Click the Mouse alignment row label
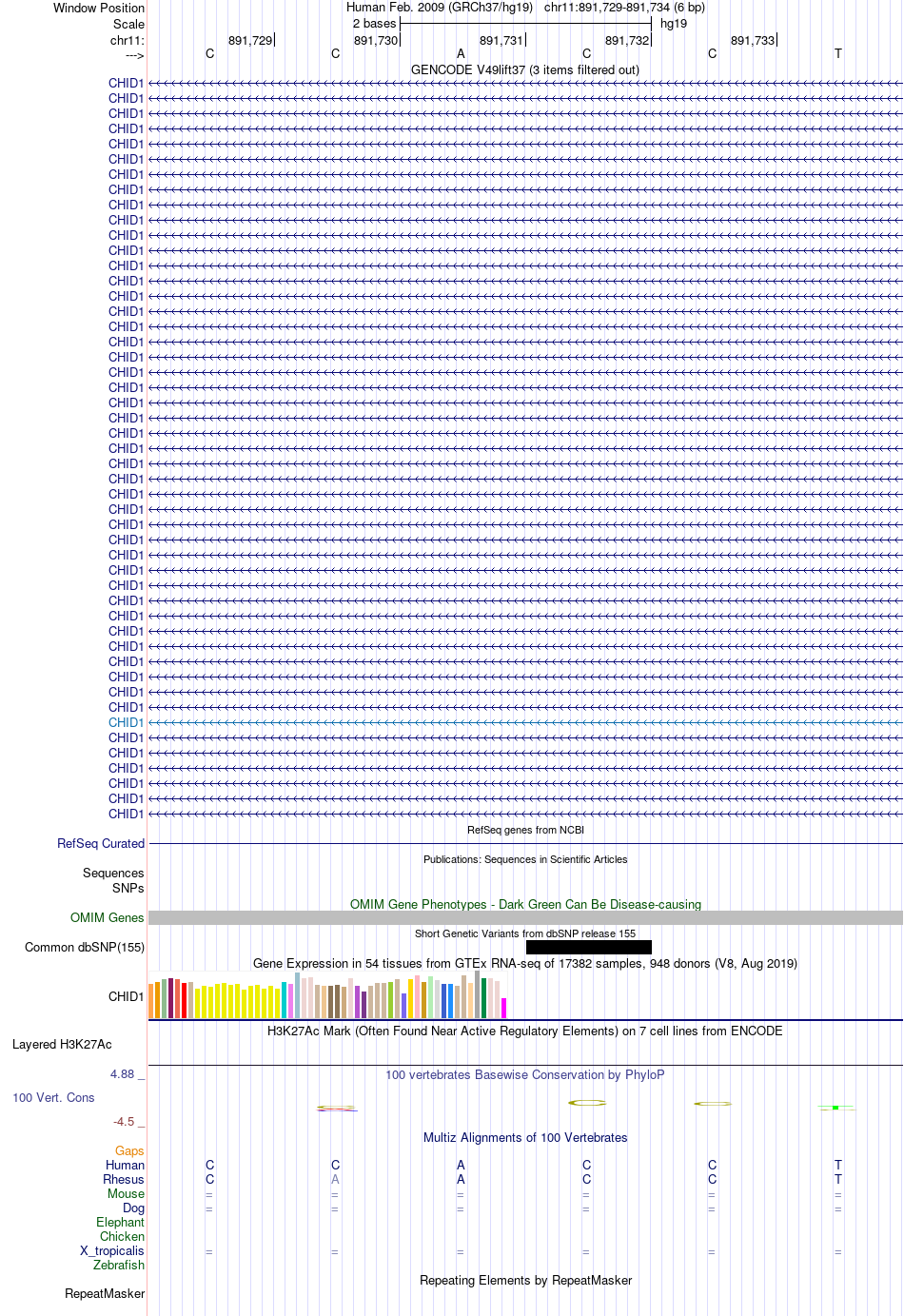Image resolution: width=904 pixels, height=1316 pixels. coord(127,1193)
